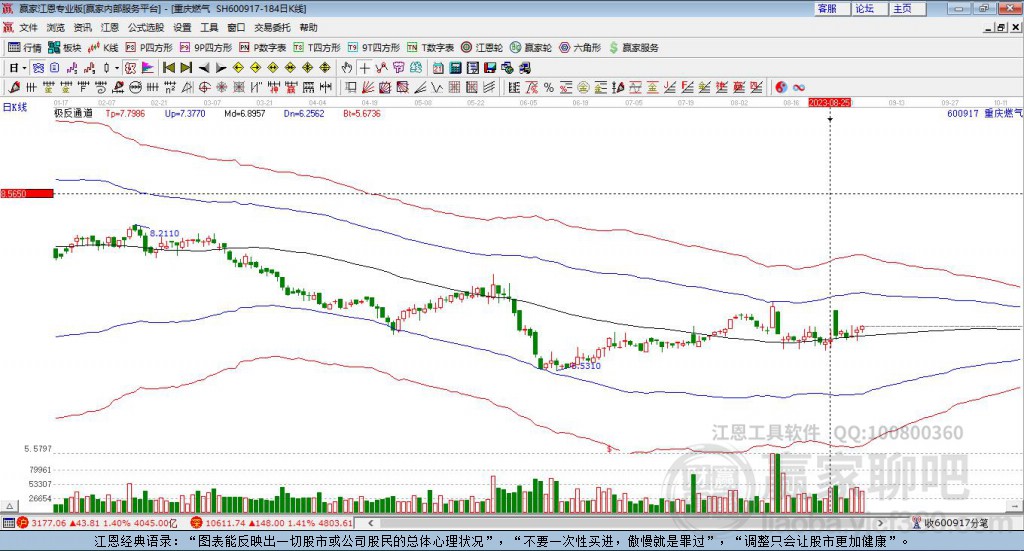Select the zigzag wave line tool

pos(436,87)
